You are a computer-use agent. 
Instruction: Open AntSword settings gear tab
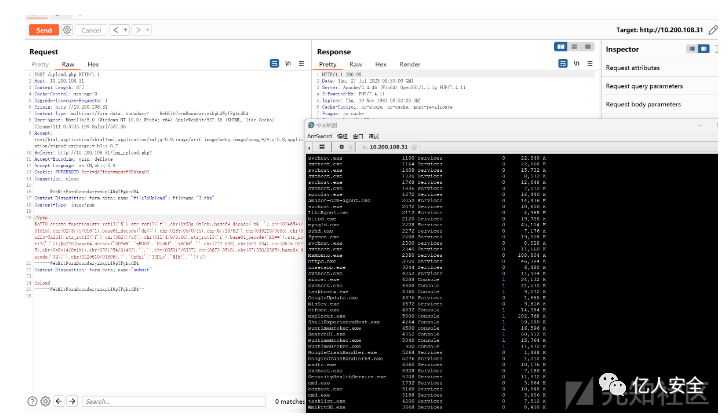click(342, 147)
